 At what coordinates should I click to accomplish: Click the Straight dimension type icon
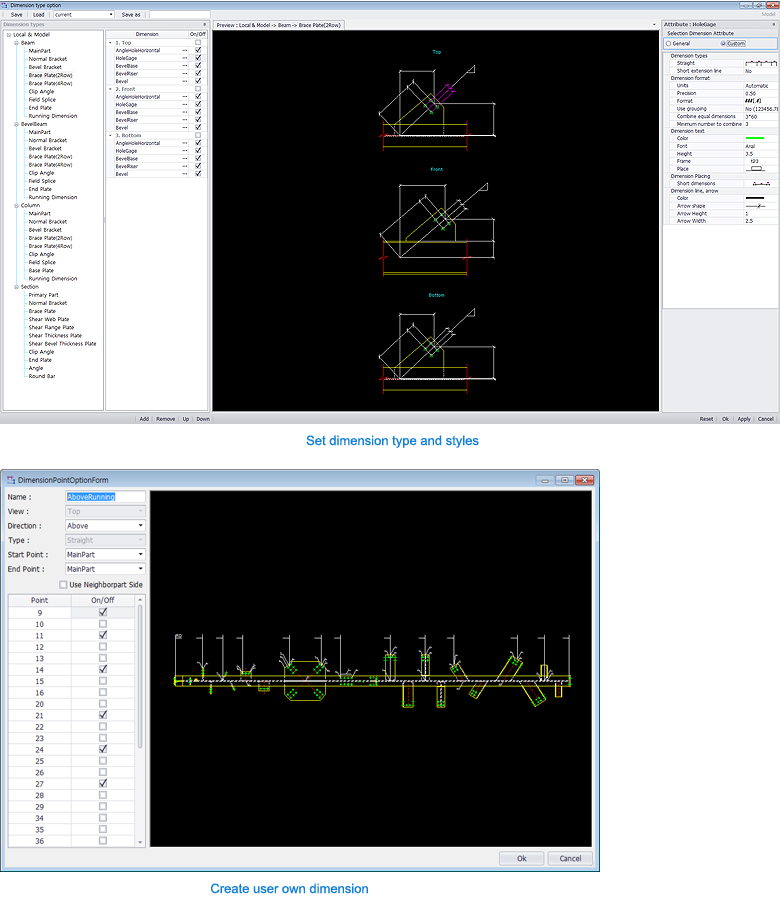(761, 63)
